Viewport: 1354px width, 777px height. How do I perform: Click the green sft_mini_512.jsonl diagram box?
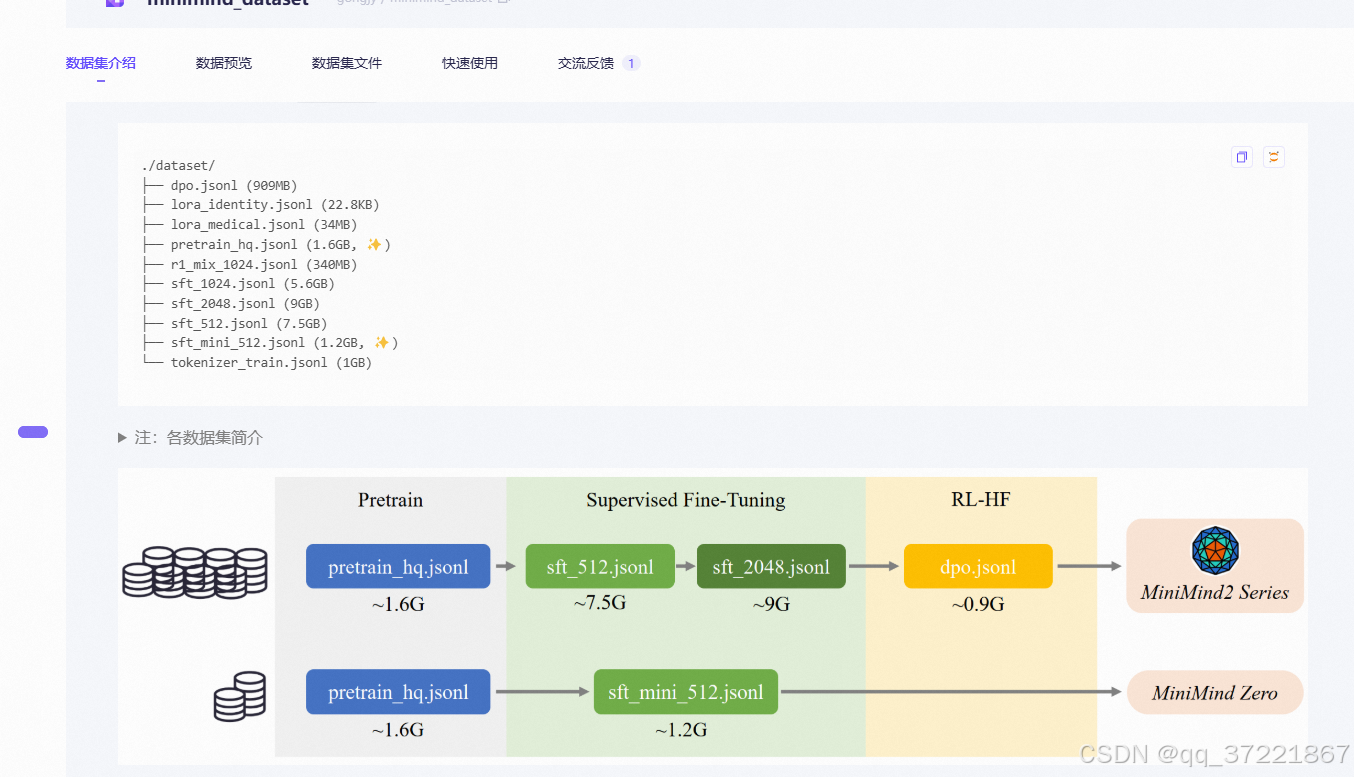[x=686, y=691]
